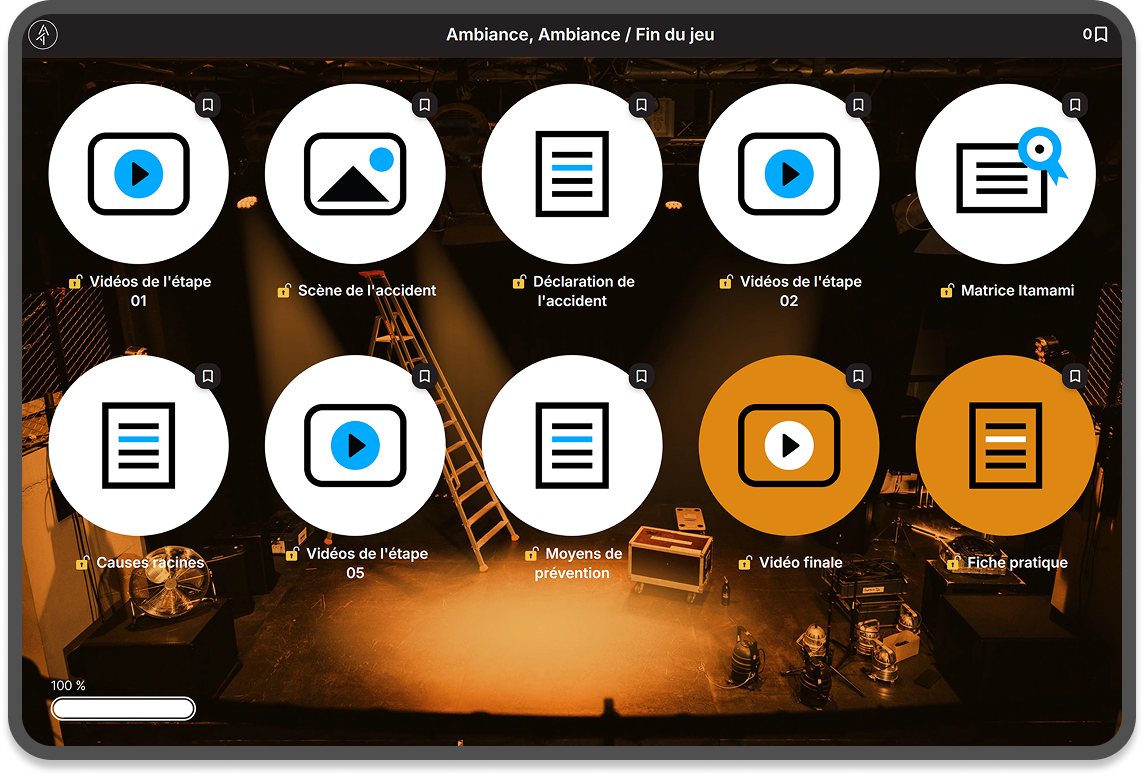Bookmark the Matrice Itamami item
Screen dimensions: 1144x776
click(x=1075, y=104)
